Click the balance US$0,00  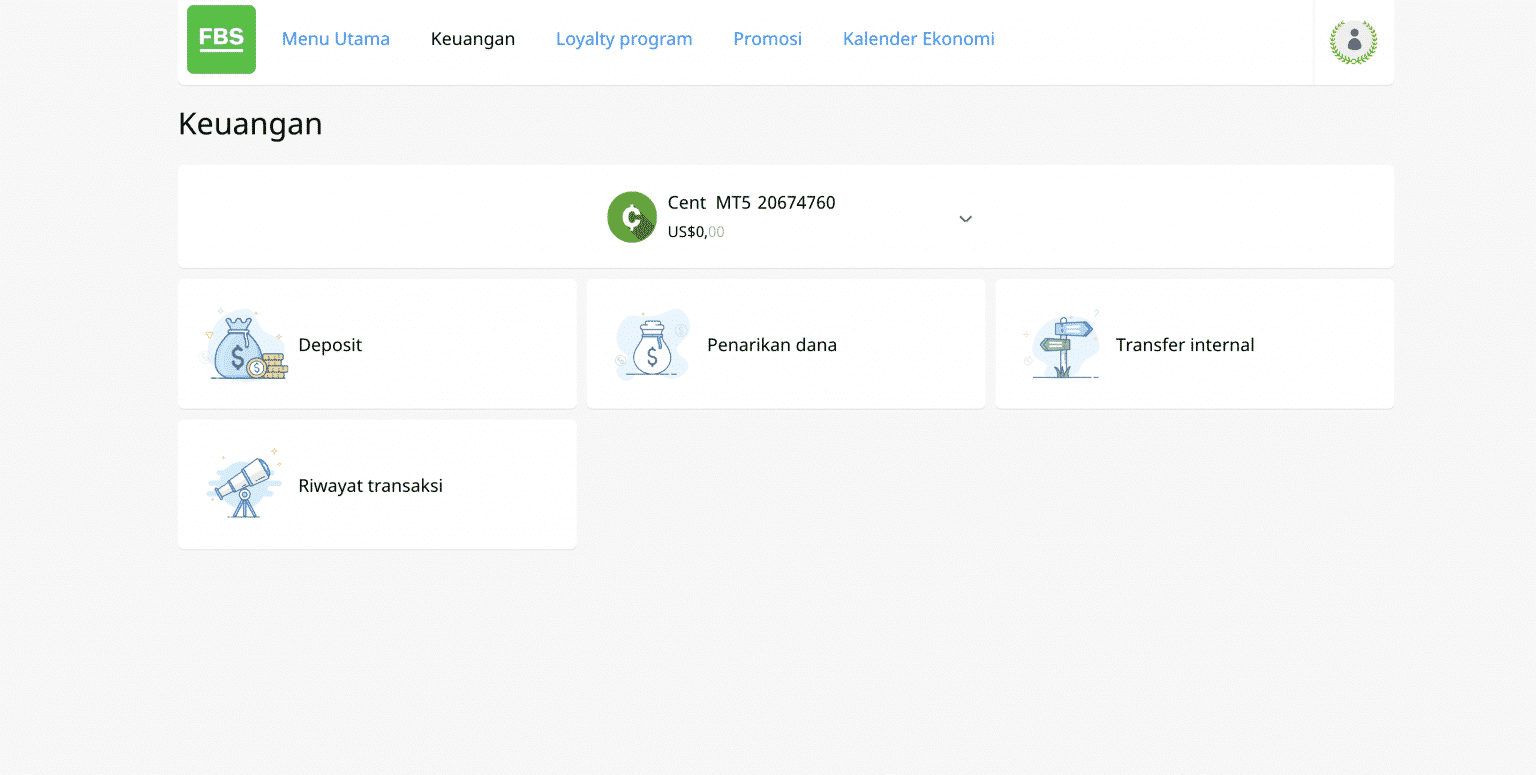(696, 232)
